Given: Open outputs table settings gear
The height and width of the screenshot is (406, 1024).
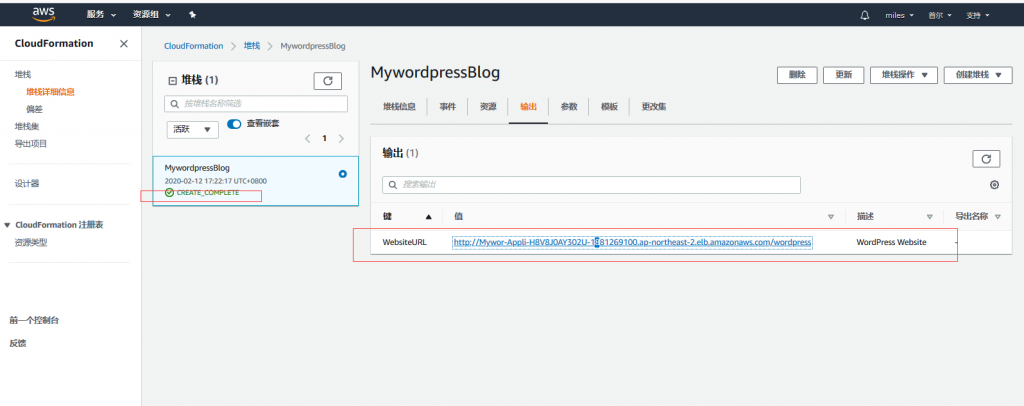Looking at the screenshot, I should [x=994, y=185].
